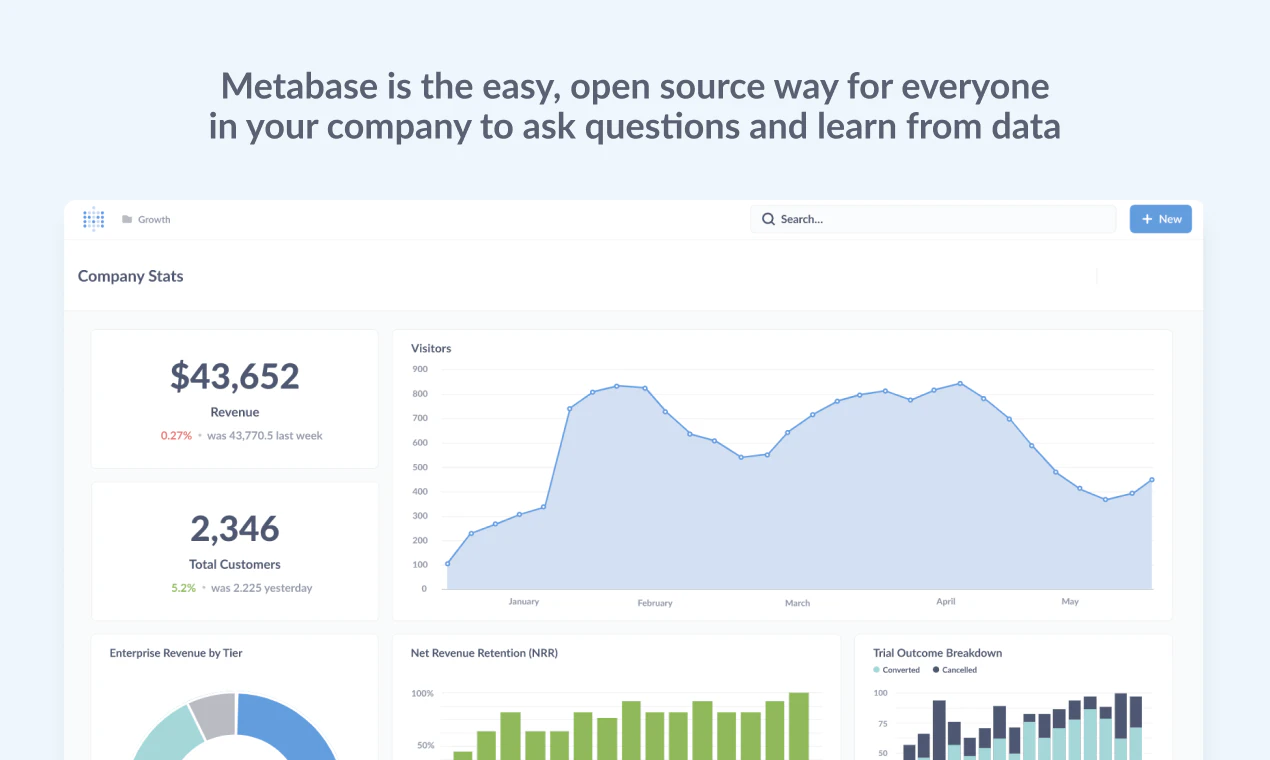Screen dimensions: 1270x760
Task: Click the first data point of Visitors line
Action: 447,564
